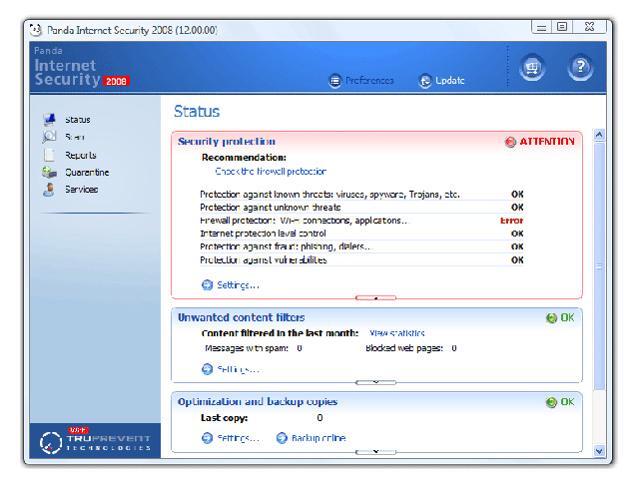
Task: Maximize the Panda Internet Security window
Action: click(x=562, y=27)
